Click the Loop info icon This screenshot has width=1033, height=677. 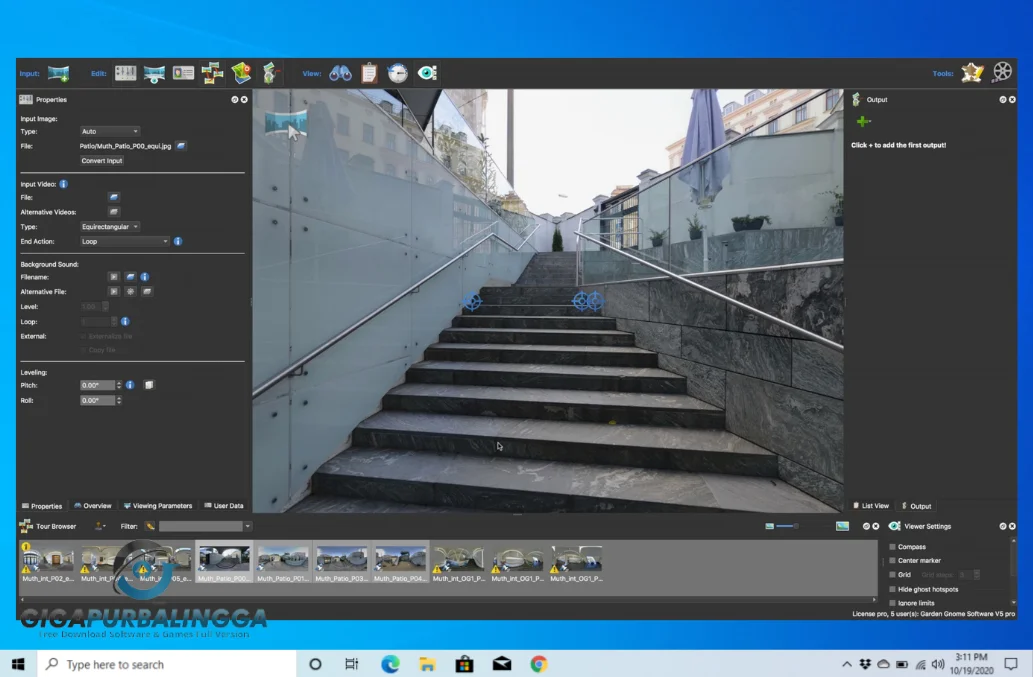125,321
